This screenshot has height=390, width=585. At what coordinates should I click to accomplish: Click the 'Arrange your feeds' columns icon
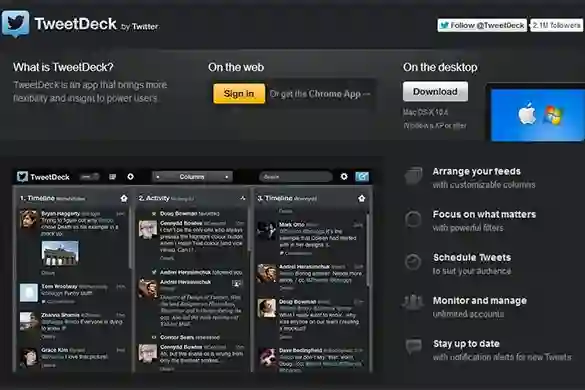coord(413,176)
